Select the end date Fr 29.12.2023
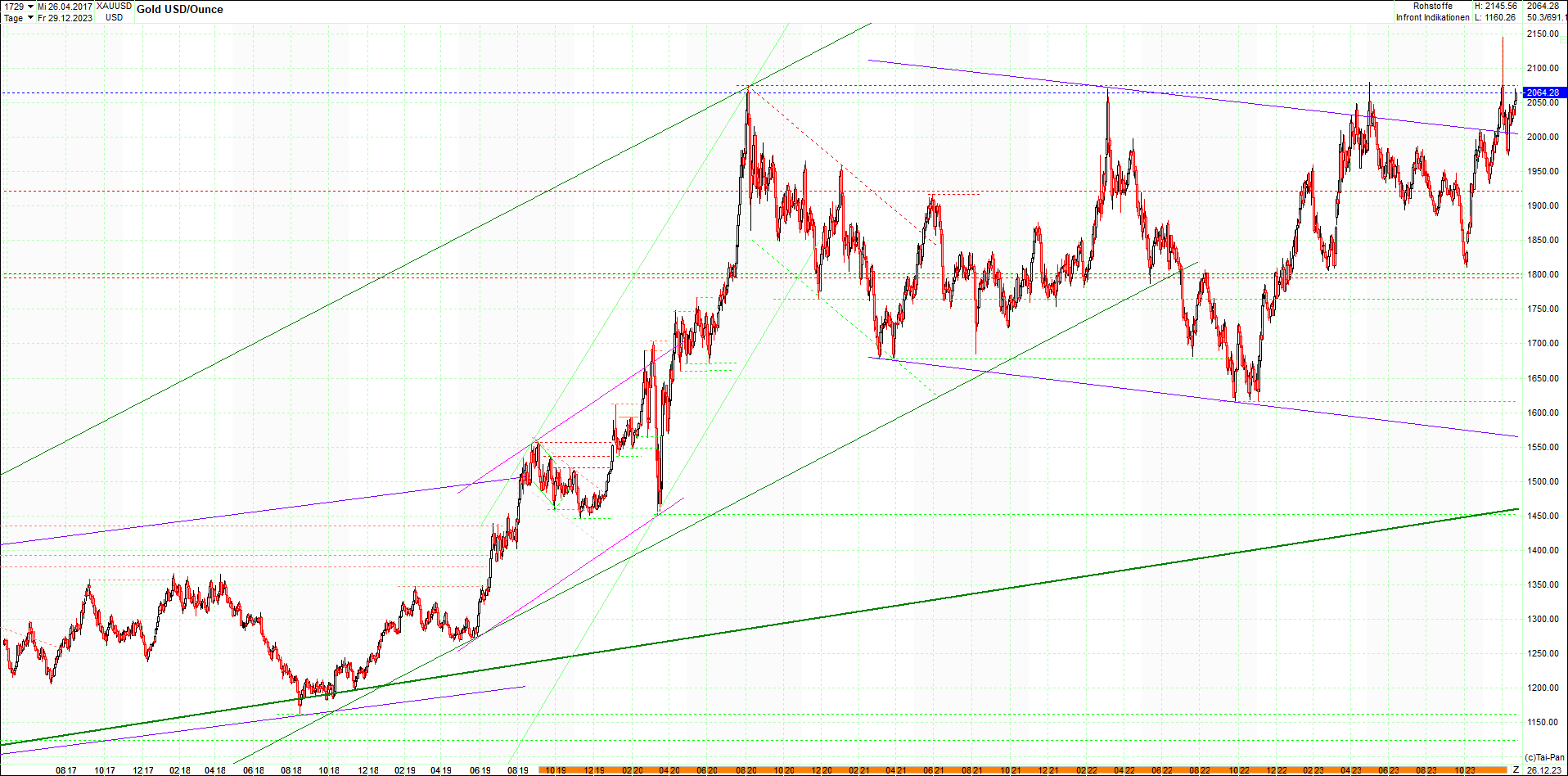1568x776 pixels. point(65,18)
